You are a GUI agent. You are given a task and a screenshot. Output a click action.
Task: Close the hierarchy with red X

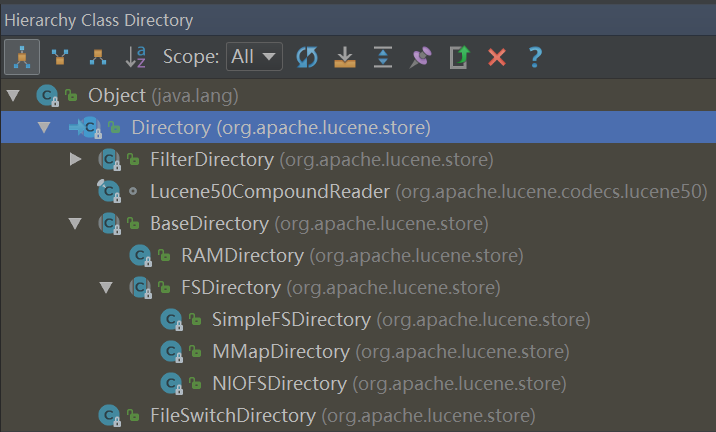[496, 57]
